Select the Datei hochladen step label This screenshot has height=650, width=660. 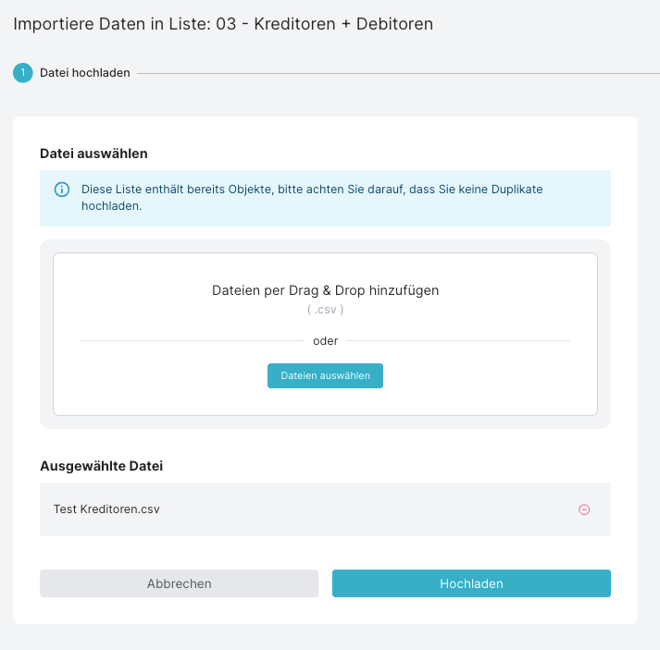click(85, 73)
